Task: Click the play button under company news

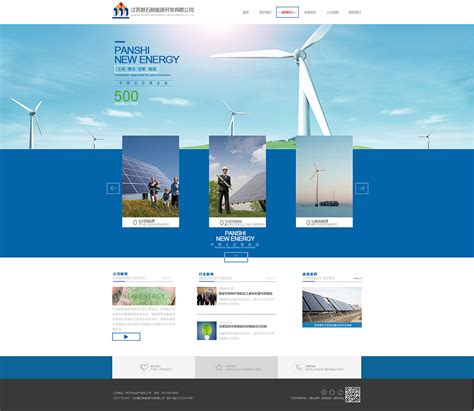Action: (x=126, y=337)
